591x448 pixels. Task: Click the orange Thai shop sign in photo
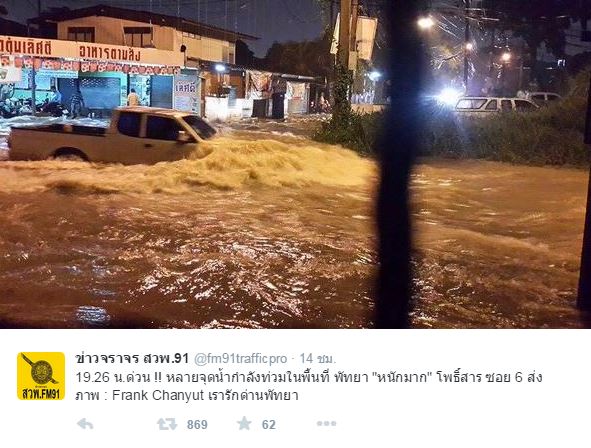coord(90,51)
